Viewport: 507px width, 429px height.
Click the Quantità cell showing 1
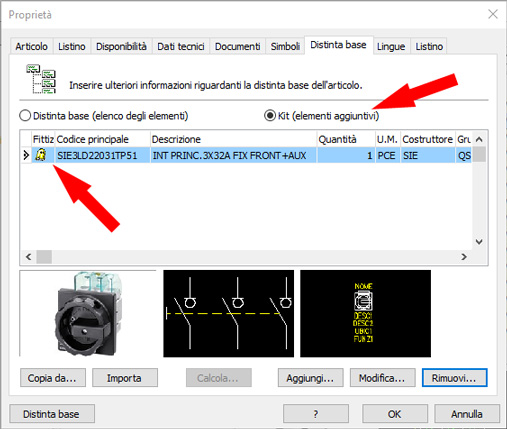tap(346, 155)
